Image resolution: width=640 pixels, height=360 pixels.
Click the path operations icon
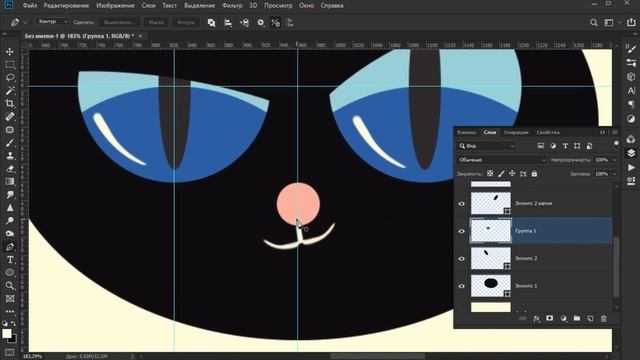(211, 23)
